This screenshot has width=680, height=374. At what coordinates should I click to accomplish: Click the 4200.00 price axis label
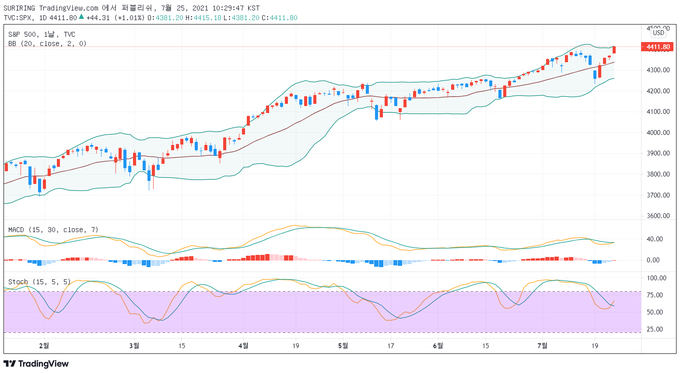tap(659, 91)
